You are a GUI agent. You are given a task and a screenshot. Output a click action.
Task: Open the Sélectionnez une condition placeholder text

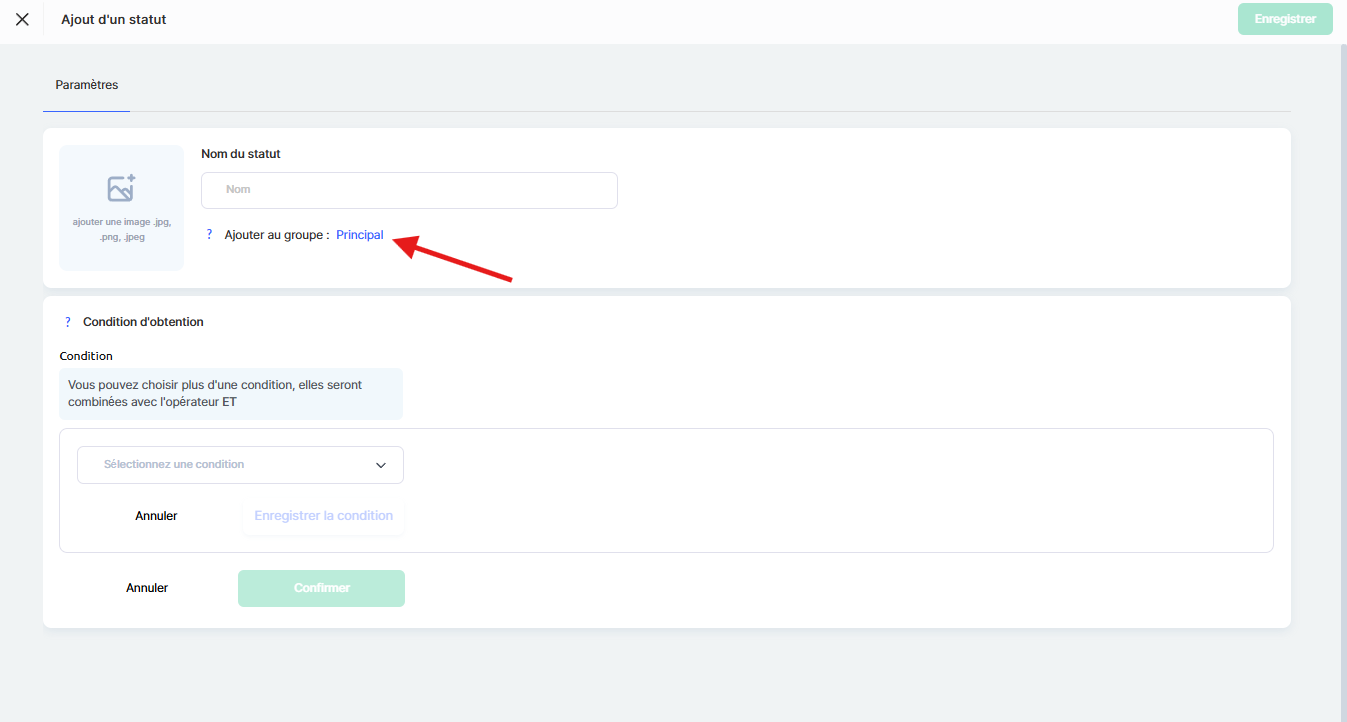pyautogui.click(x=174, y=465)
